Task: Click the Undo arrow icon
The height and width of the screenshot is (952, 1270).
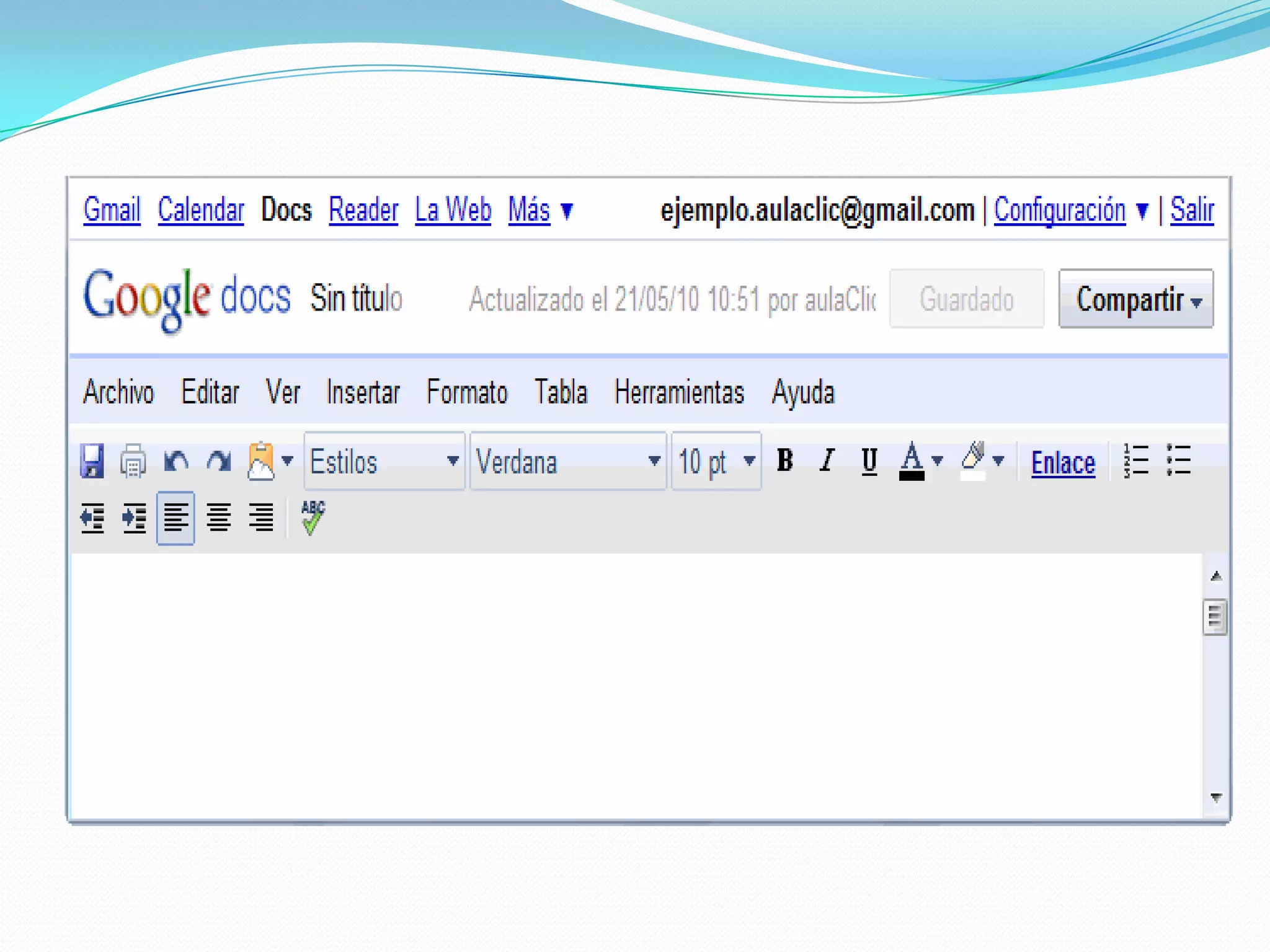Action: 176,461
